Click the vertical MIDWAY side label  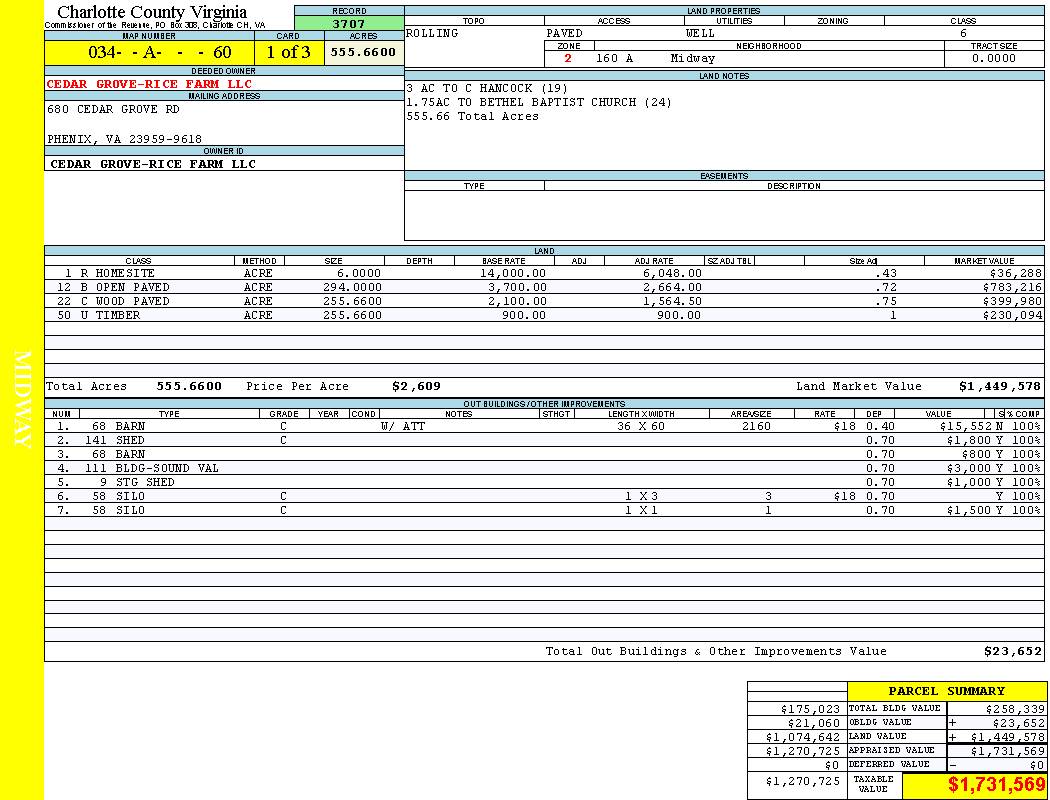point(22,400)
